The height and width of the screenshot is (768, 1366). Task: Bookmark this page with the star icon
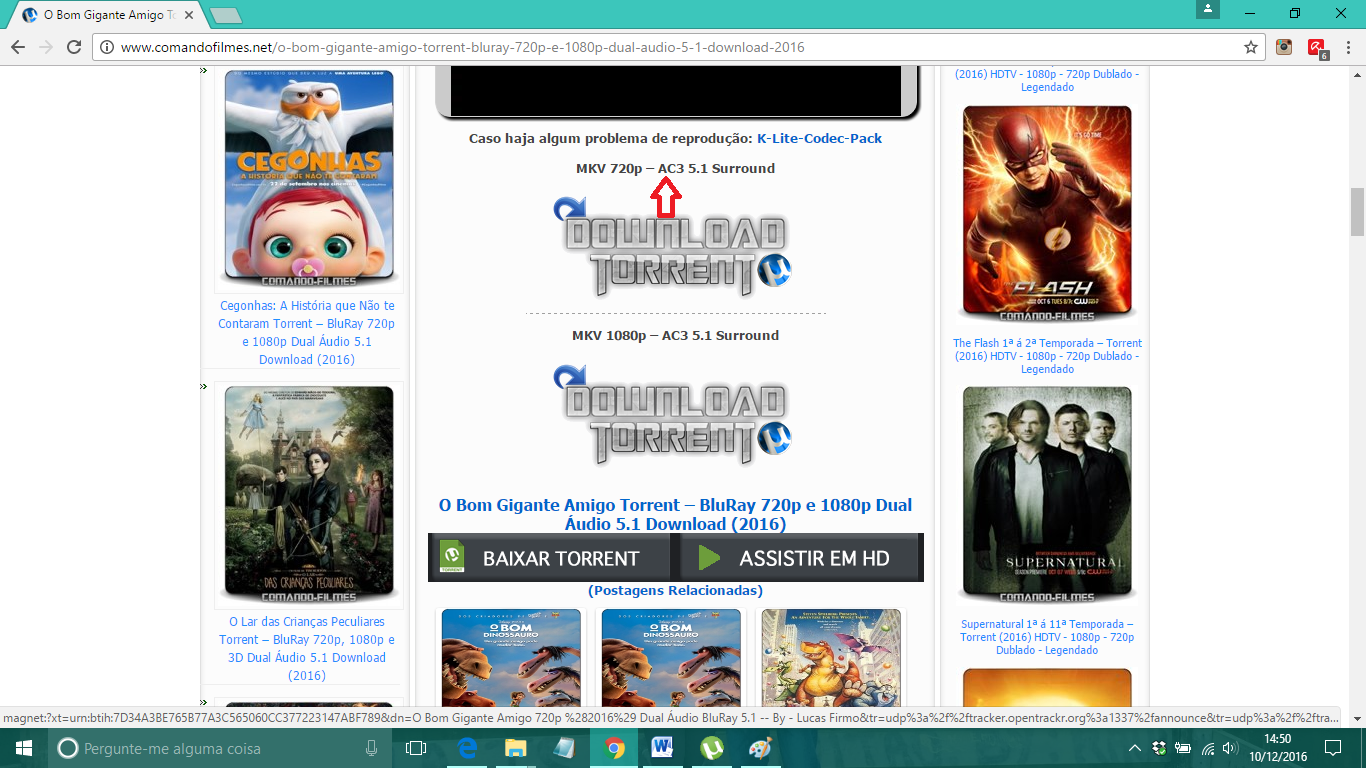(1252, 46)
